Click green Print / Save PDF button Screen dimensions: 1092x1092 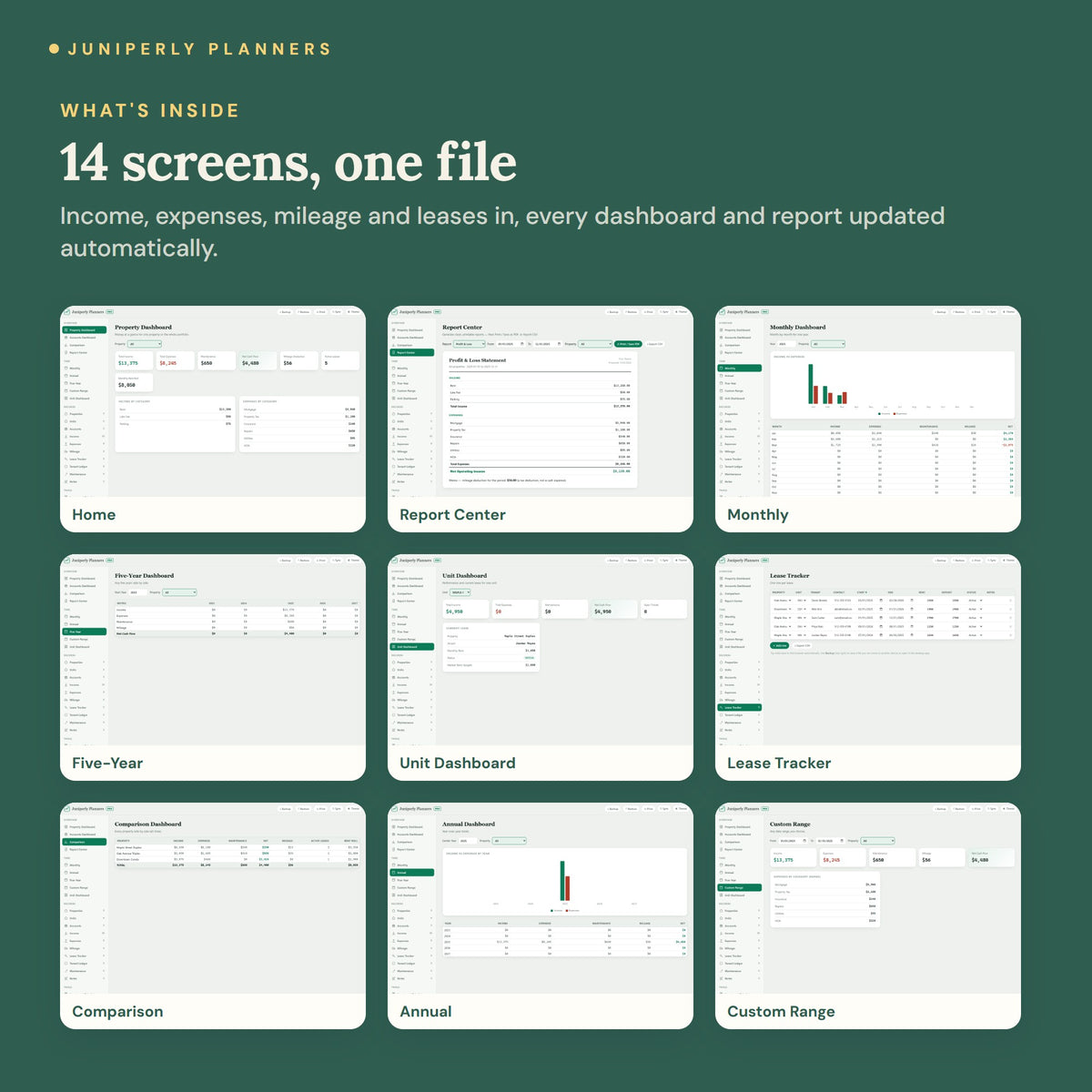[x=628, y=344]
